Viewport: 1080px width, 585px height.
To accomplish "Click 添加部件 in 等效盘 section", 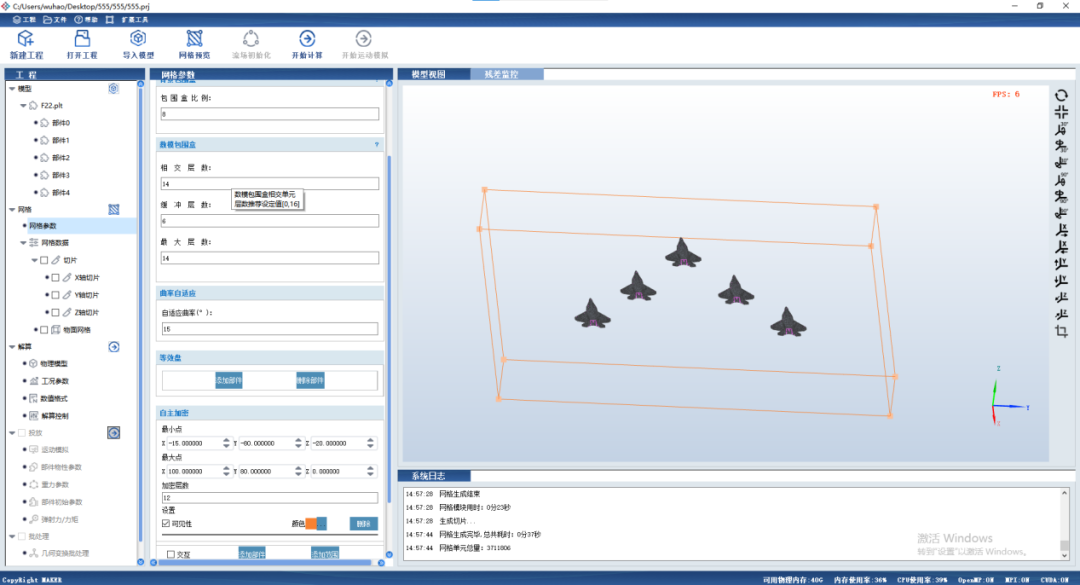I will pos(229,380).
